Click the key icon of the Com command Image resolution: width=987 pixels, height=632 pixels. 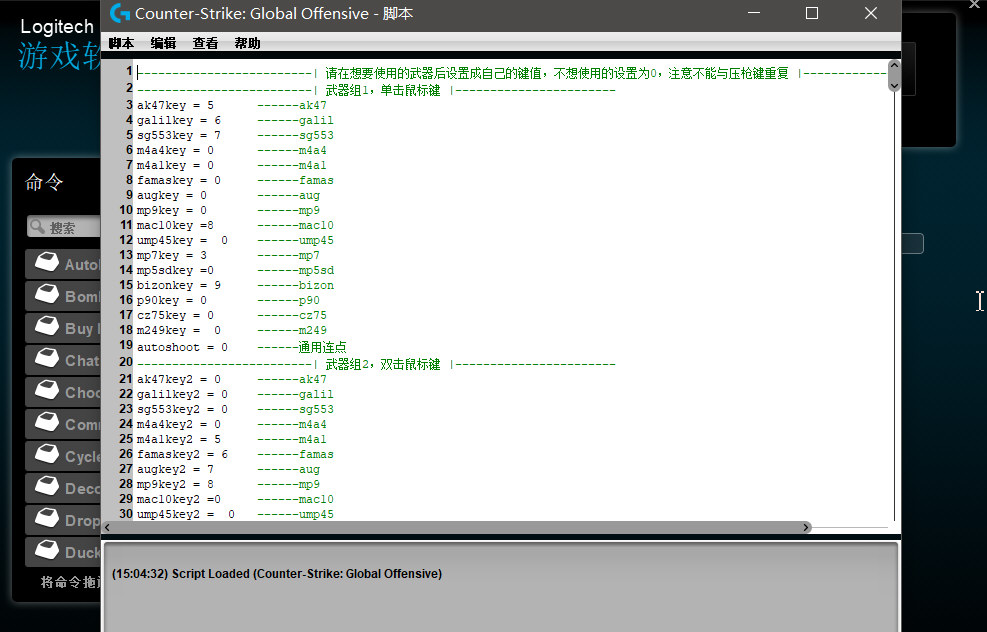click(x=47, y=424)
